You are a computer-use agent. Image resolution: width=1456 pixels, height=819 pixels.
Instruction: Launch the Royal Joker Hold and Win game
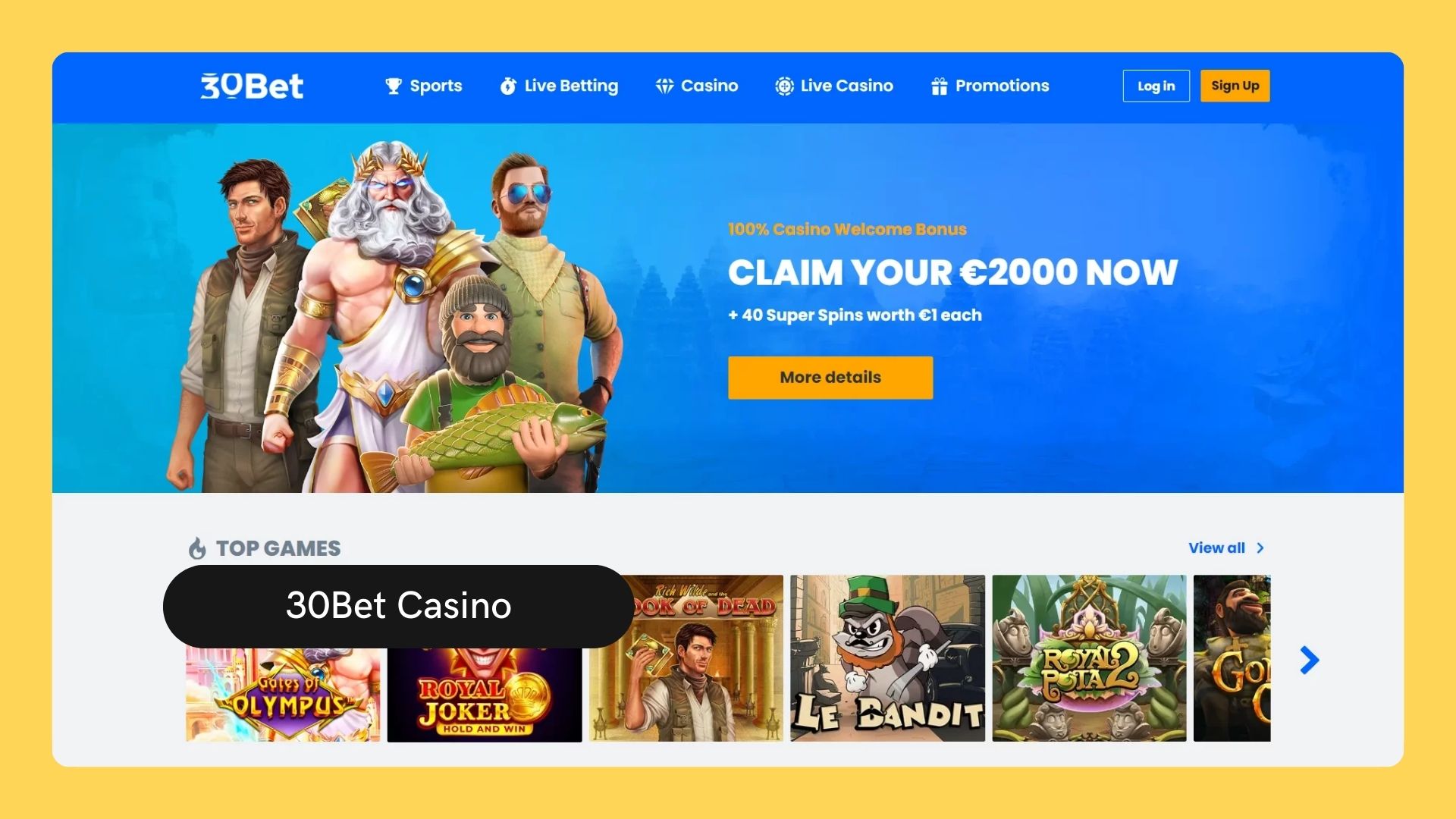point(485,695)
